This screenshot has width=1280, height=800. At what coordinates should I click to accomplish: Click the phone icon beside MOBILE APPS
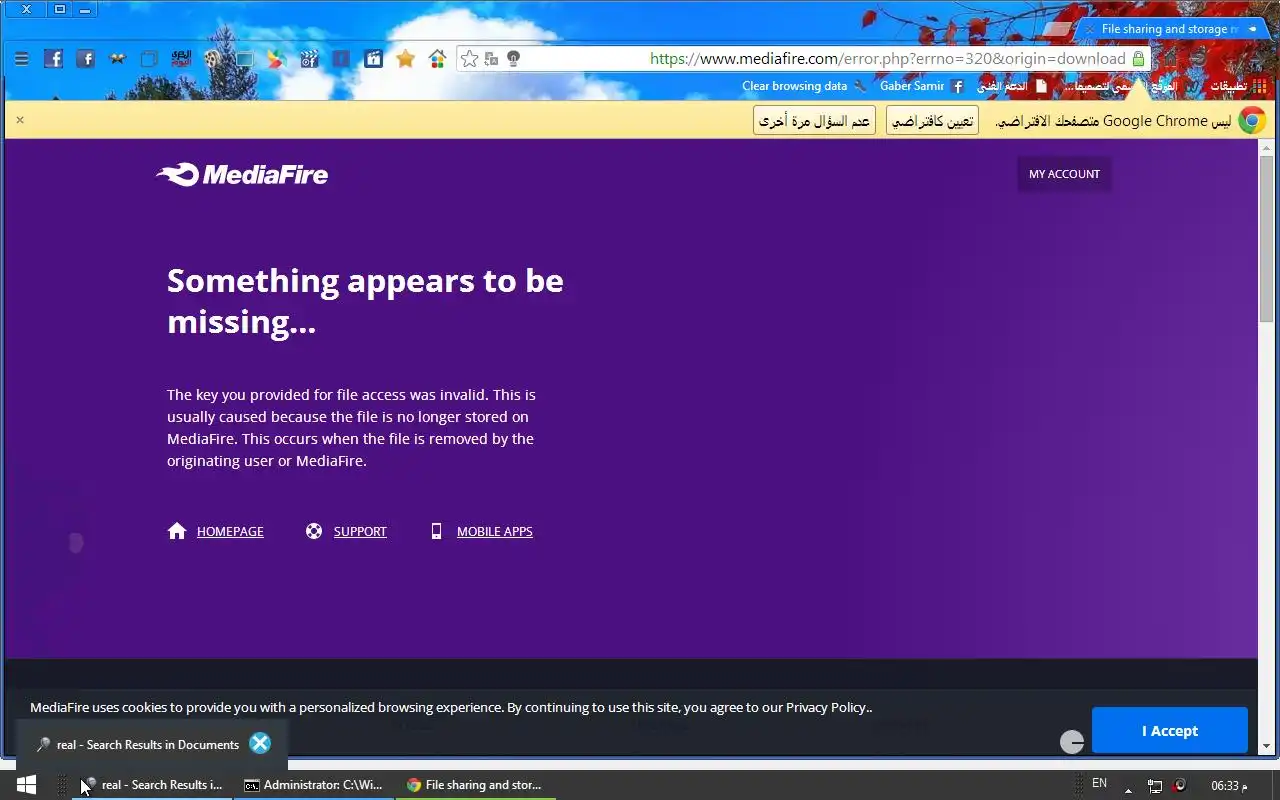436,531
